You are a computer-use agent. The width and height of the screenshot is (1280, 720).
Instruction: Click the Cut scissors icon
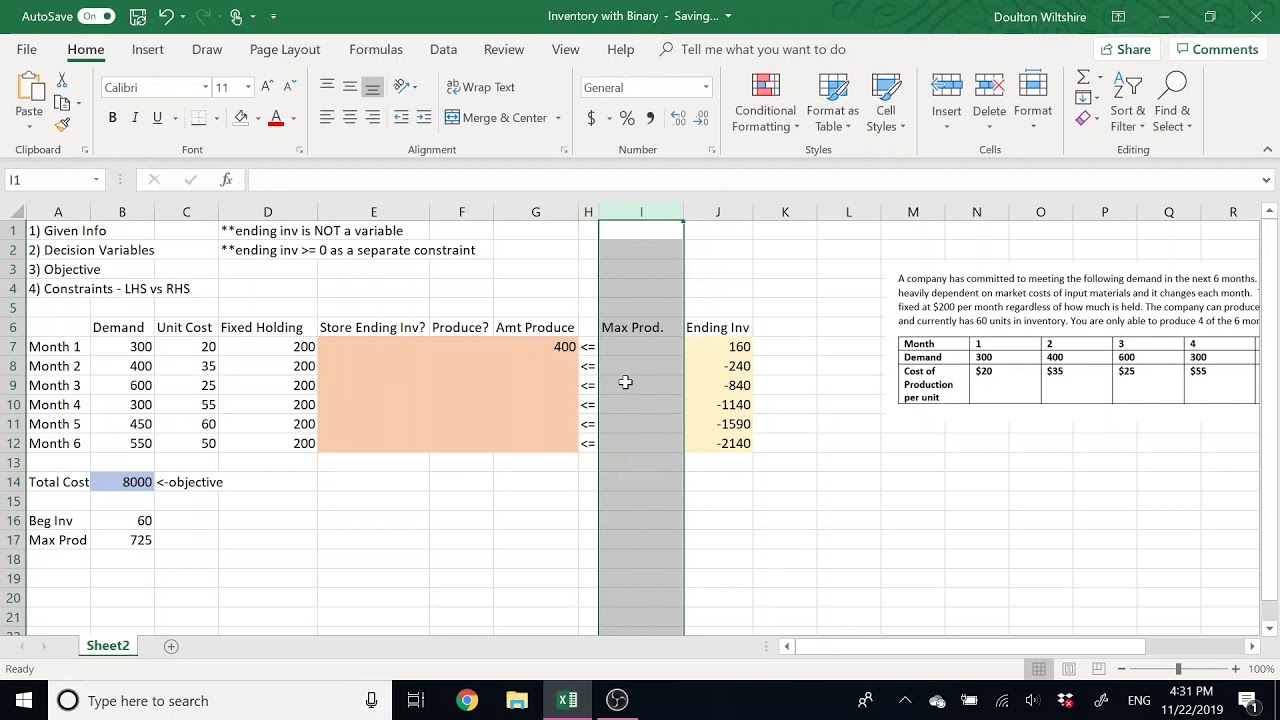(62, 80)
